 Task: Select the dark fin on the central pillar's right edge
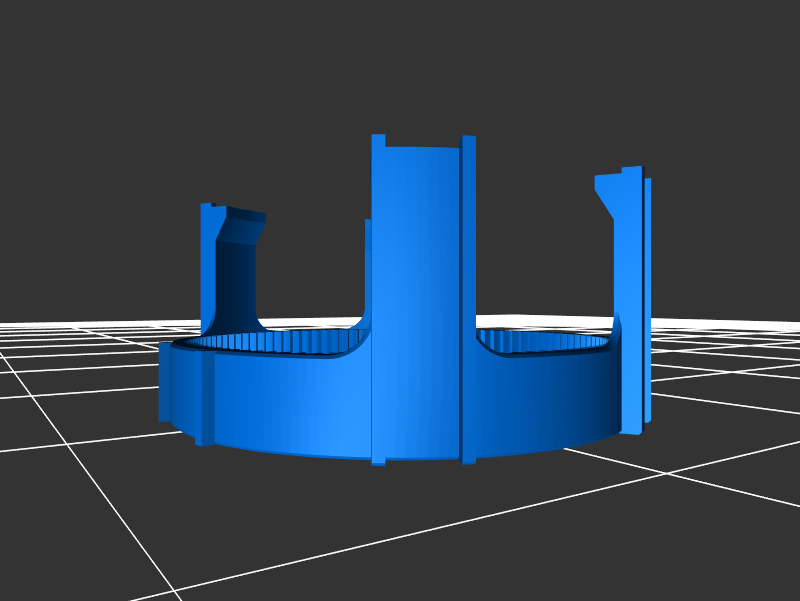(x=468, y=300)
